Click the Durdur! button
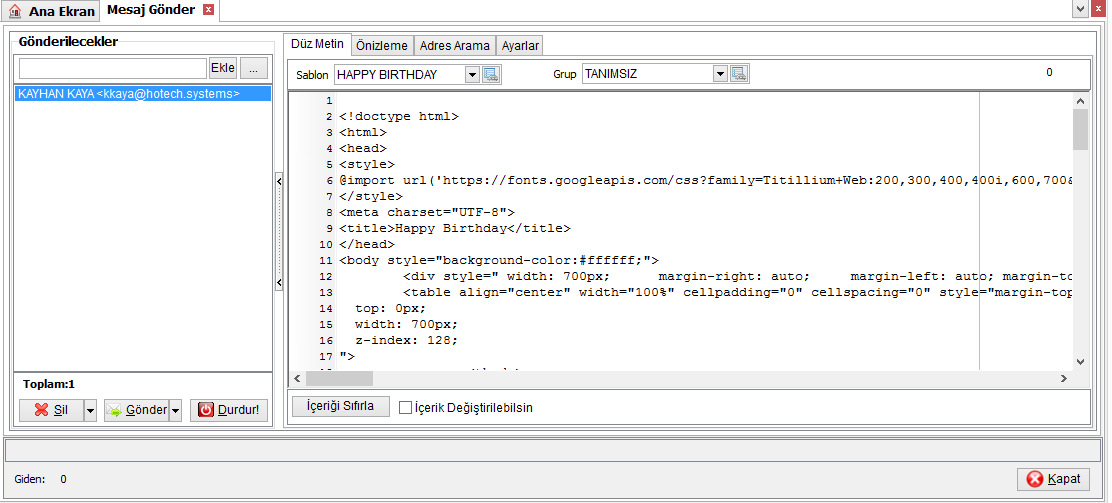This screenshot has height=503, width=1112. tap(229, 410)
